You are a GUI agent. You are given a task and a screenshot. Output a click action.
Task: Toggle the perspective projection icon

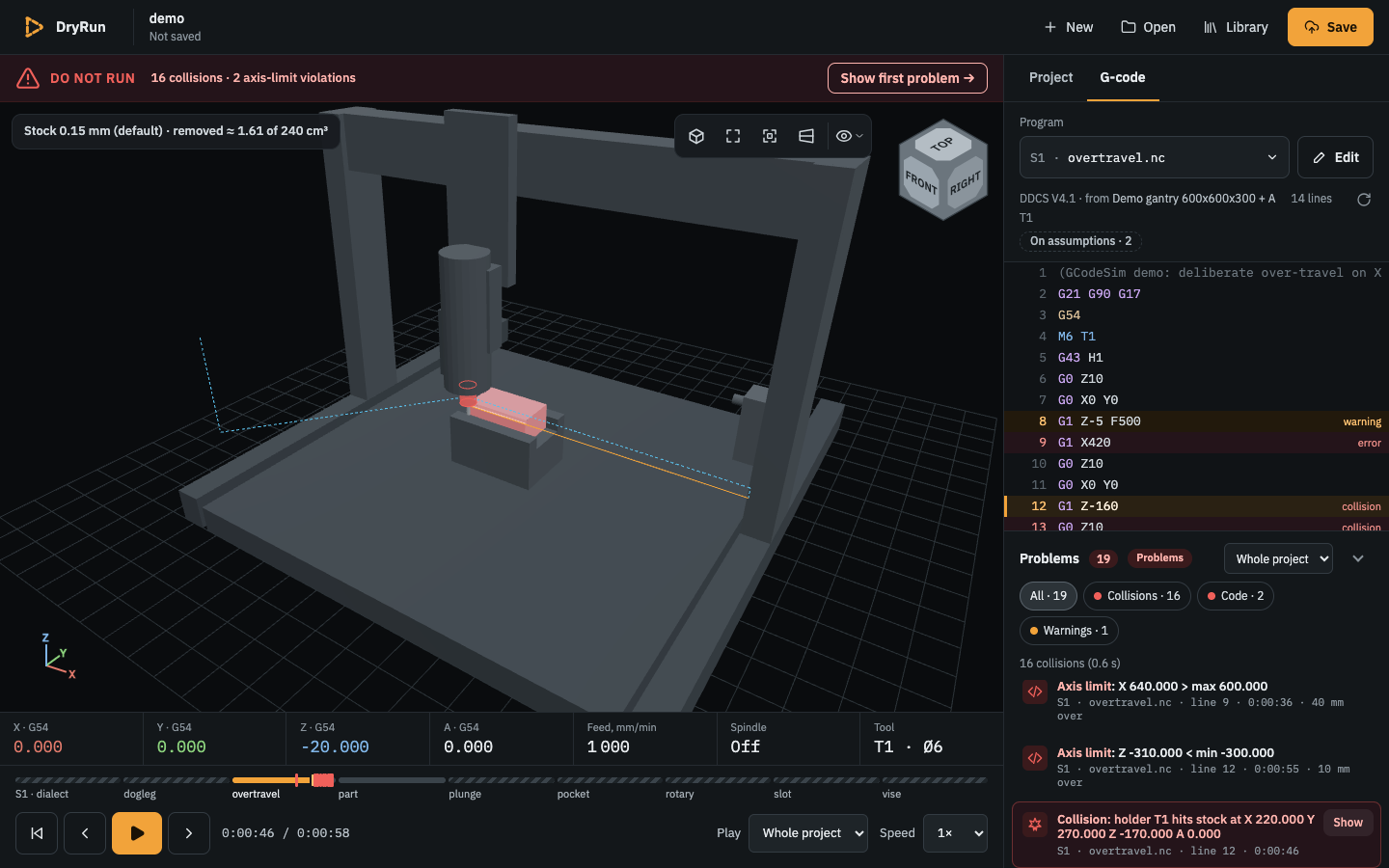point(806,136)
